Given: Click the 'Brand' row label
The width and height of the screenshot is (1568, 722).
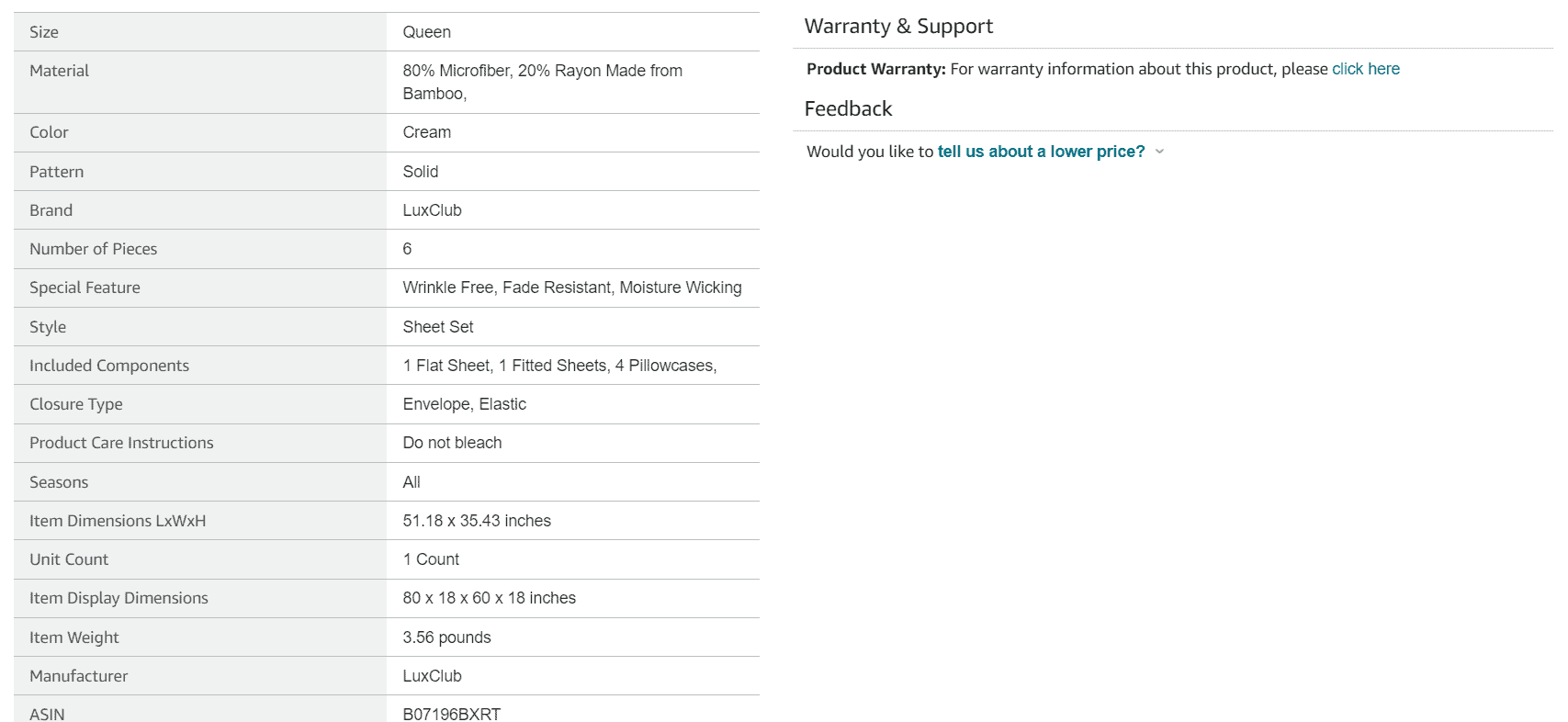Looking at the screenshot, I should click(x=51, y=210).
